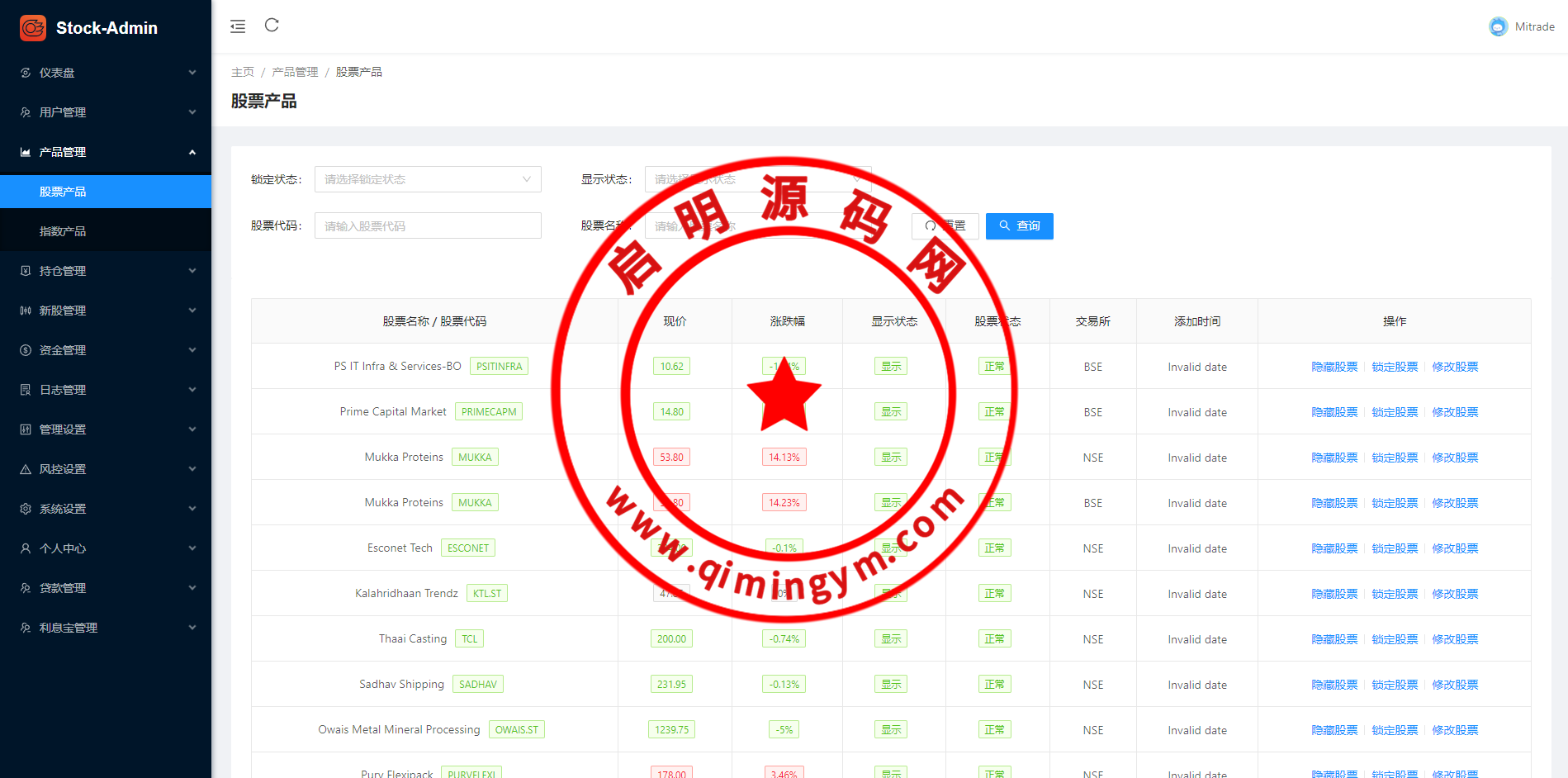Click the Mitrade user avatar

click(1498, 27)
